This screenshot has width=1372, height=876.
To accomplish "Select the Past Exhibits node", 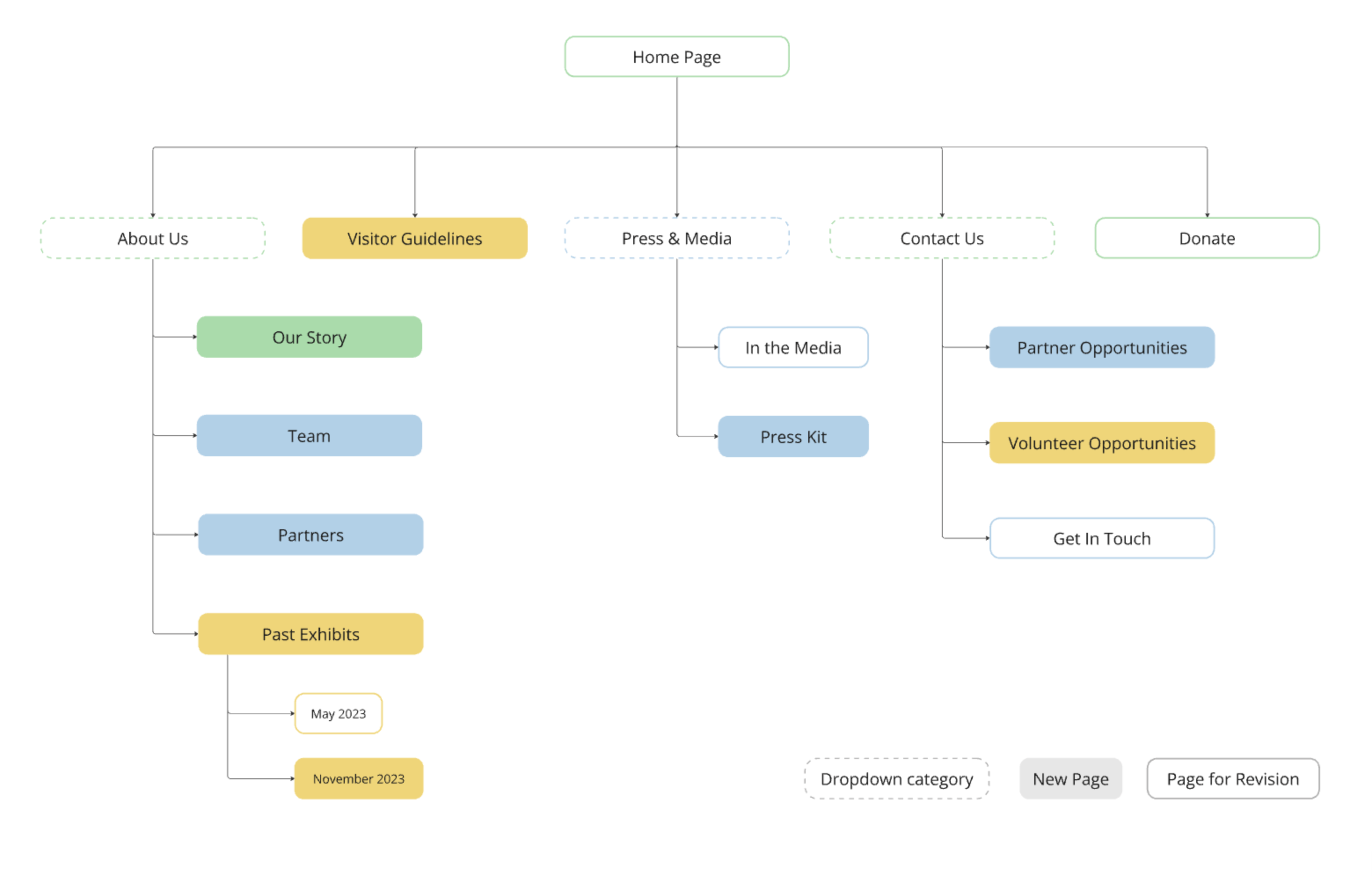I will click(310, 634).
